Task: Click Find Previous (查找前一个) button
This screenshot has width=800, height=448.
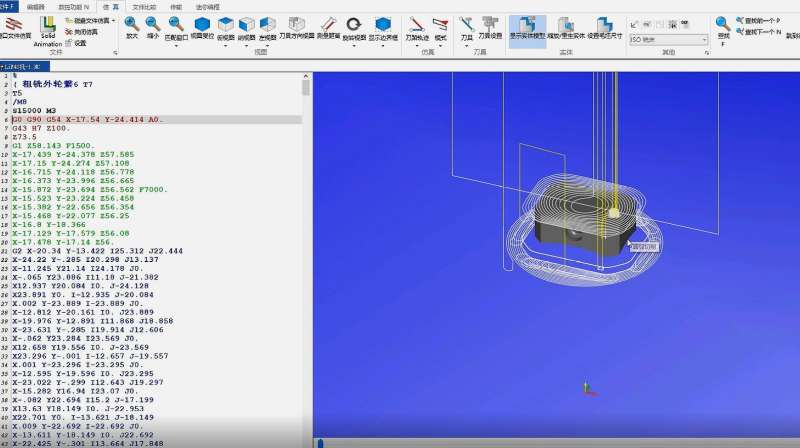Action: 762,19
